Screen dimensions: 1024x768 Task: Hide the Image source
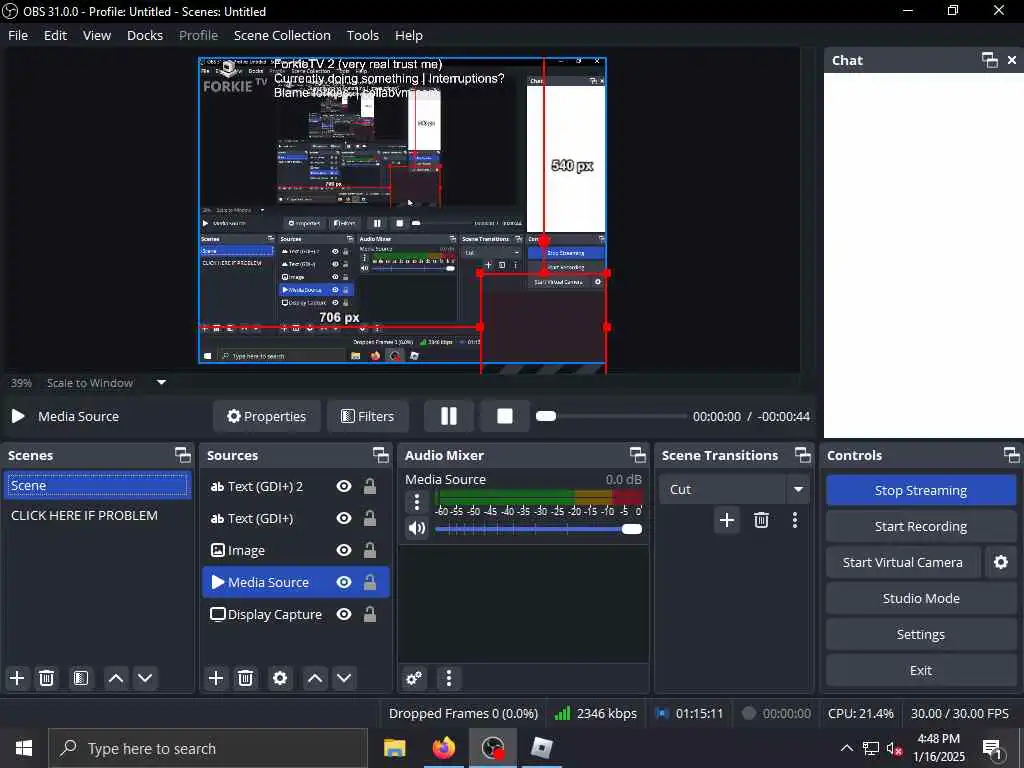344,551
